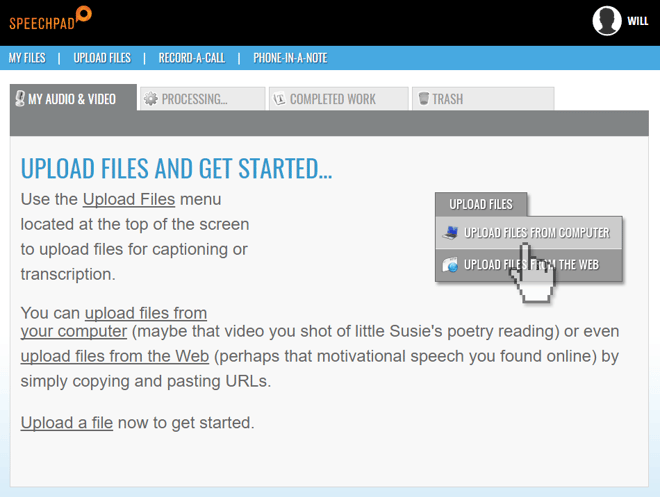Open the user avatar icon for Will
Screen dimensions: 660x497
click(607, 21)
